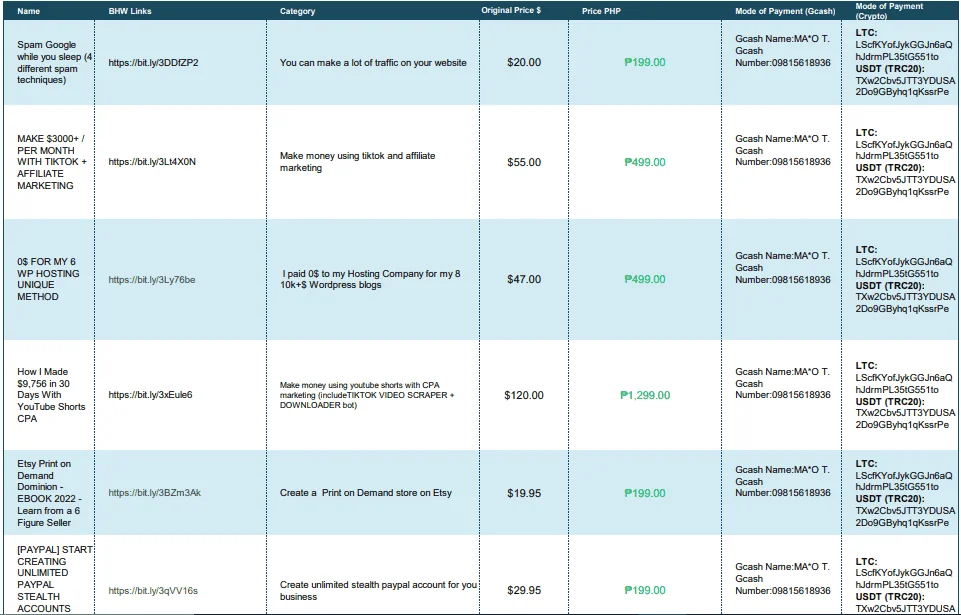Viewport: 961px width, 615px height.
Task: Open the https://bit.ly/3qVV16s link
Action: pos(153,591)
